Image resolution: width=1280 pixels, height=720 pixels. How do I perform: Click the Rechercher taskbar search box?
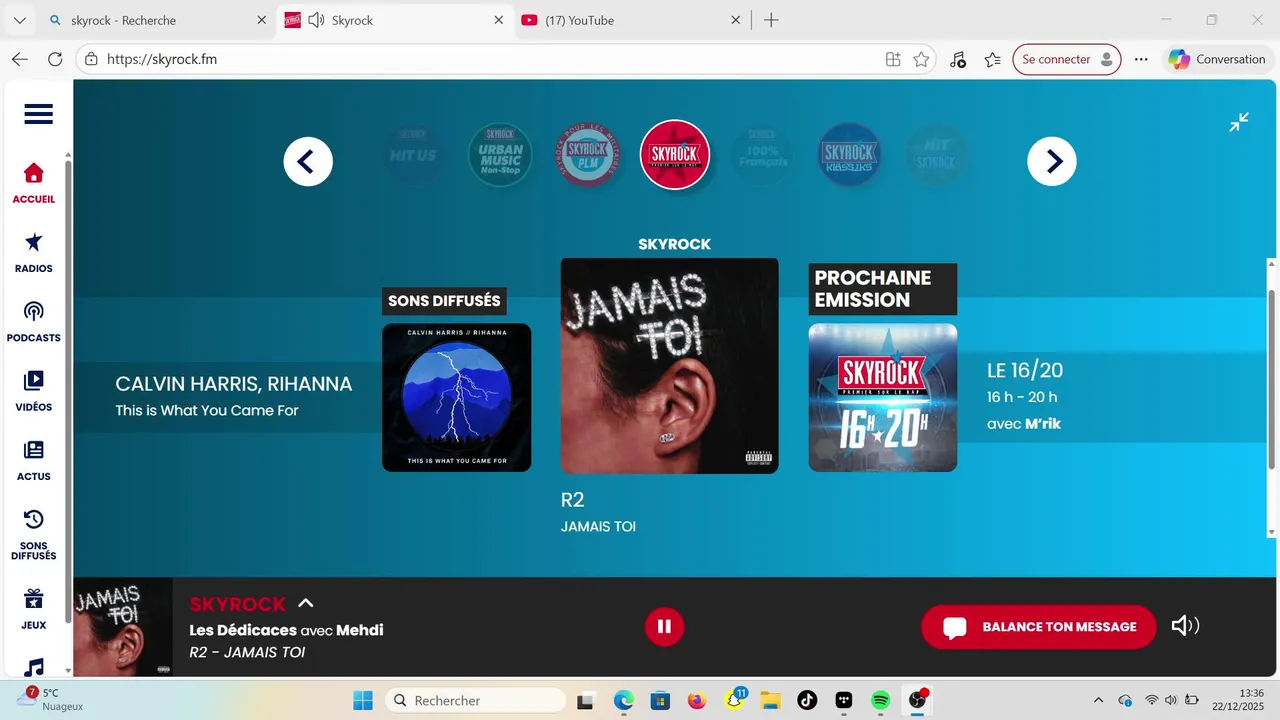pyautogui.click(x=476, y=700)
